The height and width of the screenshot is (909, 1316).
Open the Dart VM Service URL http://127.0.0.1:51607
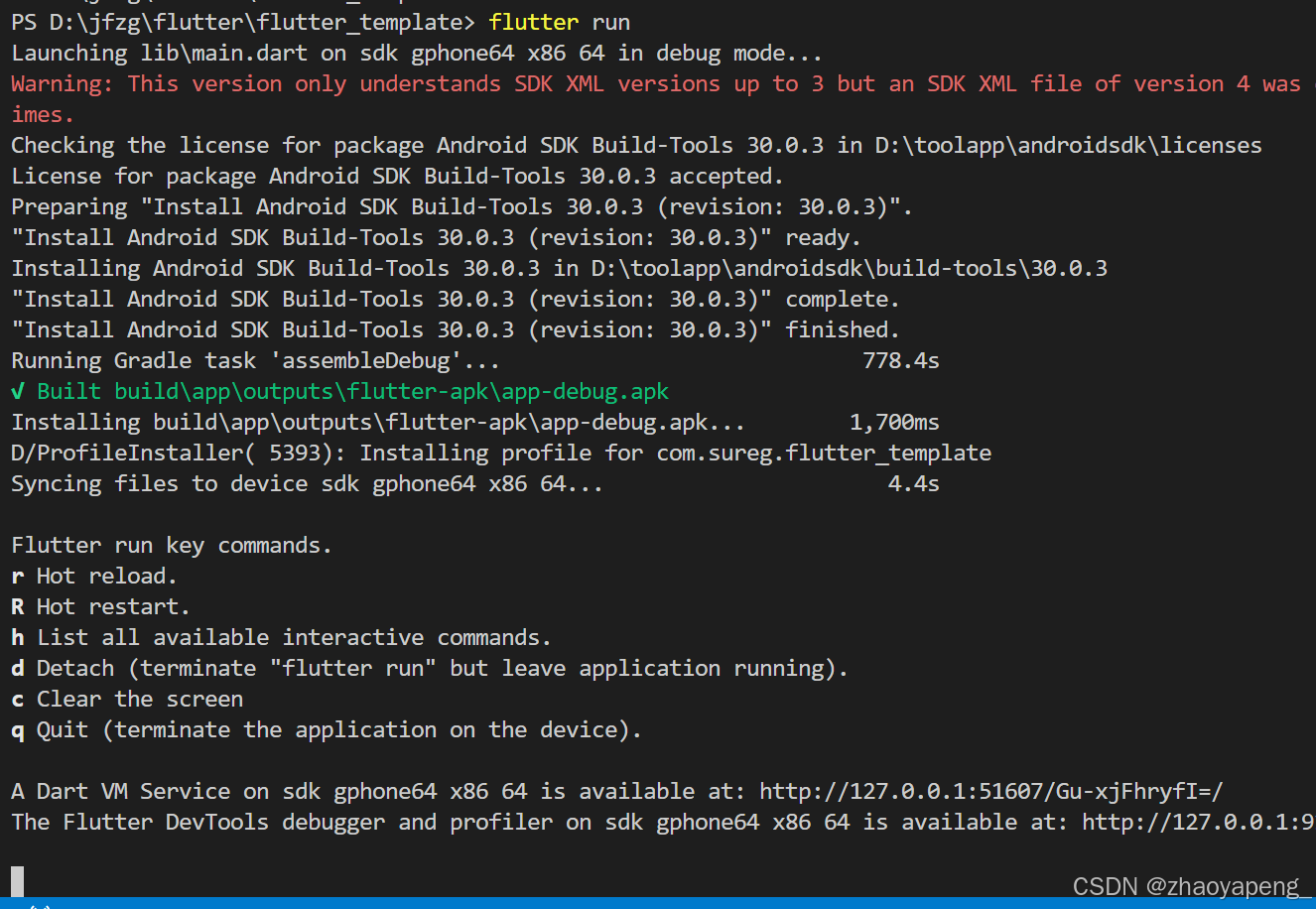click(990, 791)
